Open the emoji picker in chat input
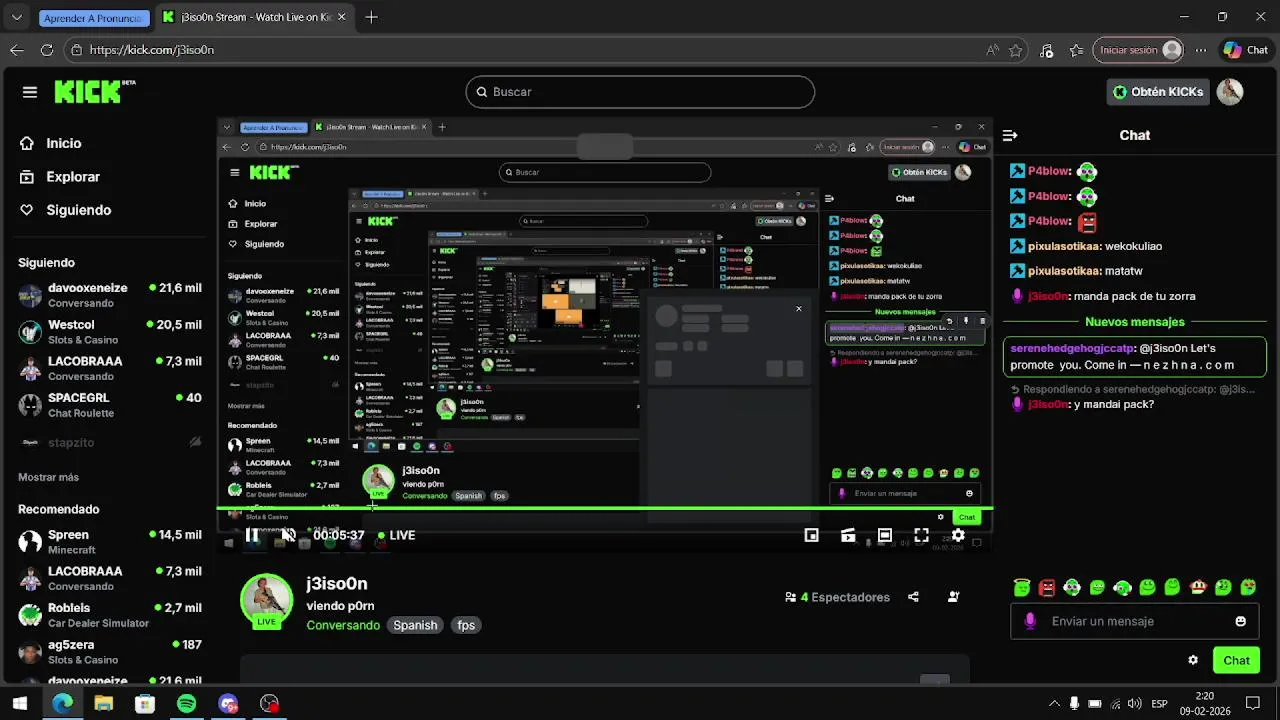The image size is (1280, 720). (1241, 621)
